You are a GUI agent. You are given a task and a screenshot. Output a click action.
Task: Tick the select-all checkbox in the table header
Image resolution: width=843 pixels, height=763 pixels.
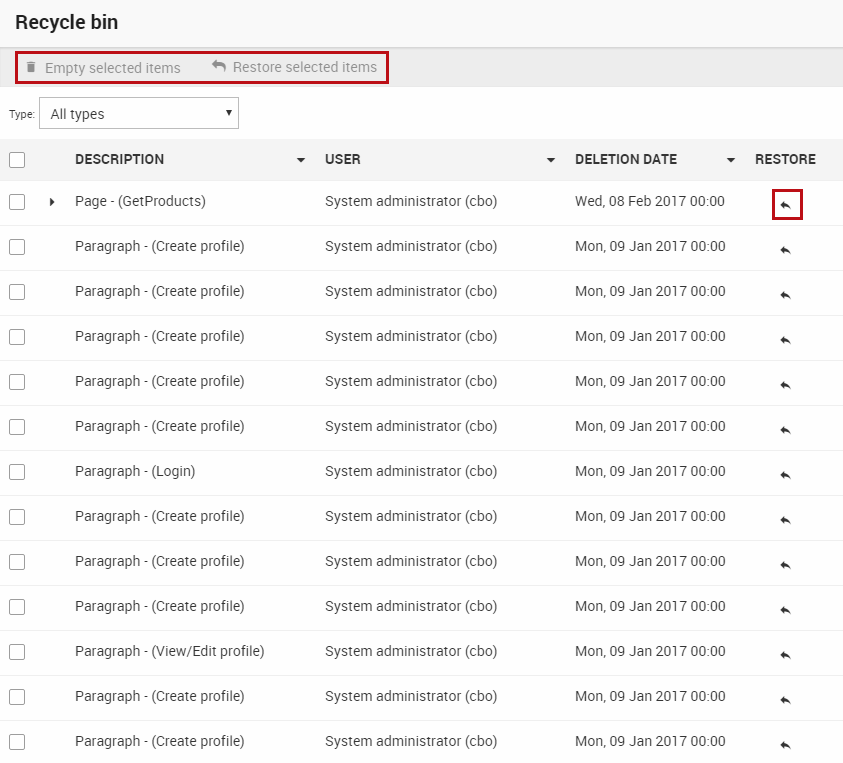click(x=17, y=159)
